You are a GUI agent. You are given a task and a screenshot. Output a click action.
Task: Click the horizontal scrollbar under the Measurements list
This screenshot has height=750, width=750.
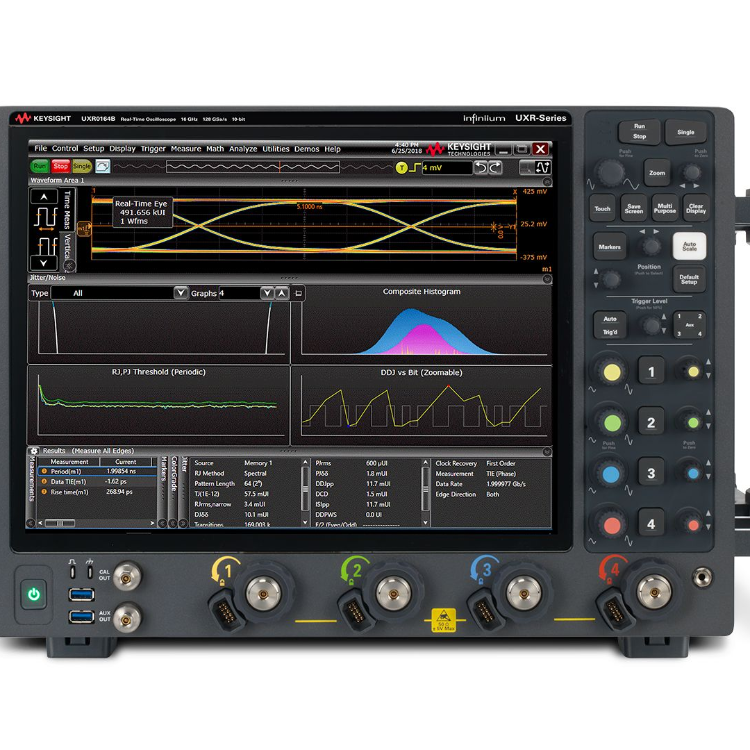[96, 523]
